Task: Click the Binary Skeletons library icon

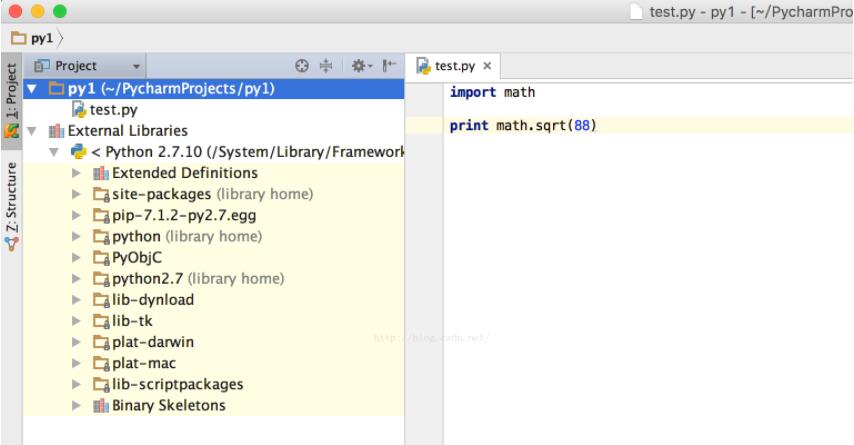Action: (x=101, y=405)
